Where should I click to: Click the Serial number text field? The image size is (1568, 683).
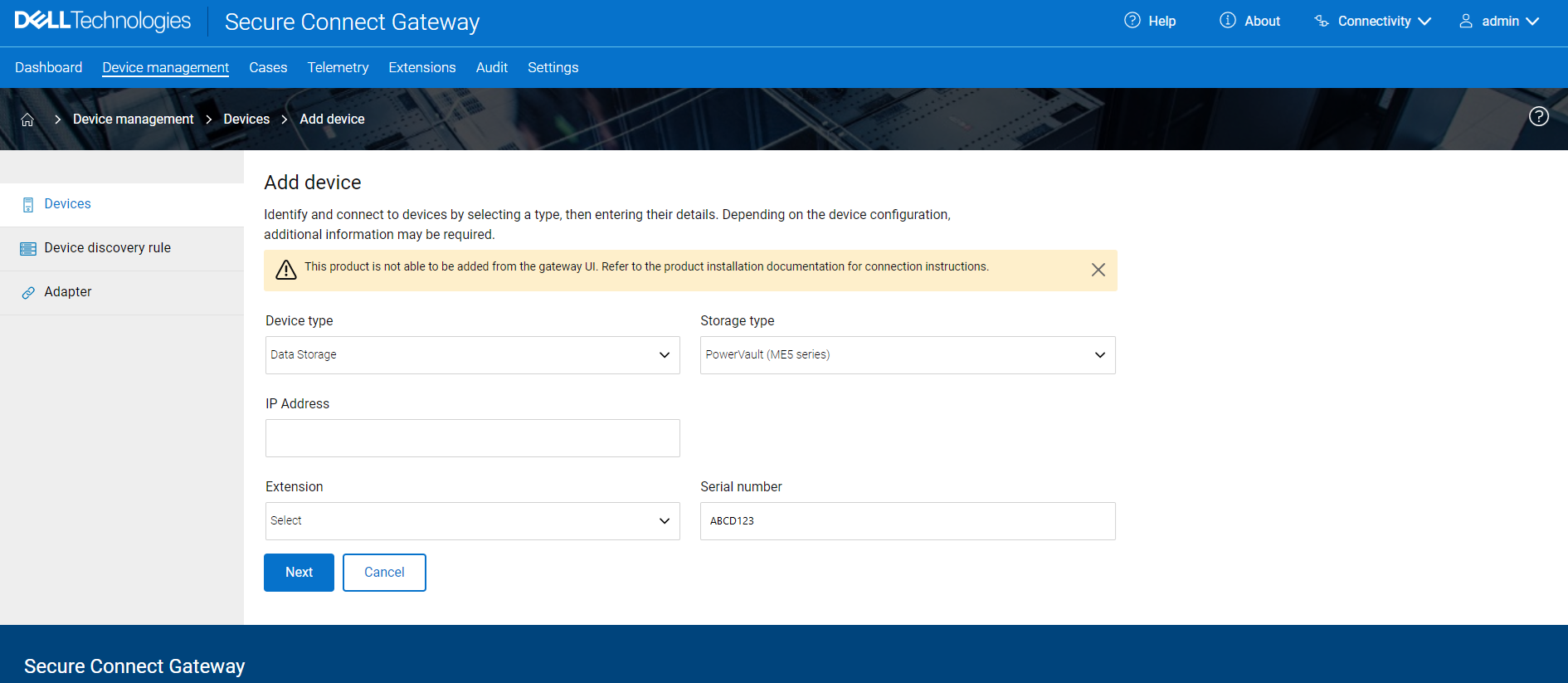[x=907, y=521]
